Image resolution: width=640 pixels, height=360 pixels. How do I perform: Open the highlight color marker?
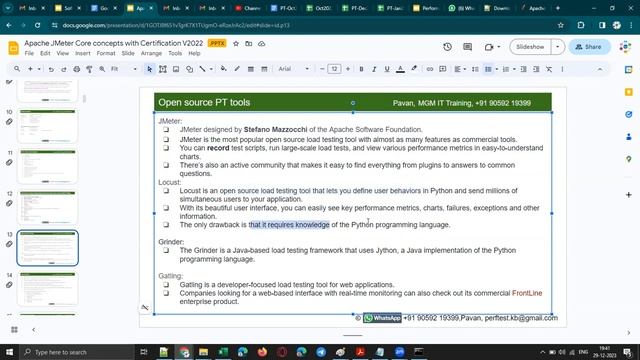[x=414, y=69]
